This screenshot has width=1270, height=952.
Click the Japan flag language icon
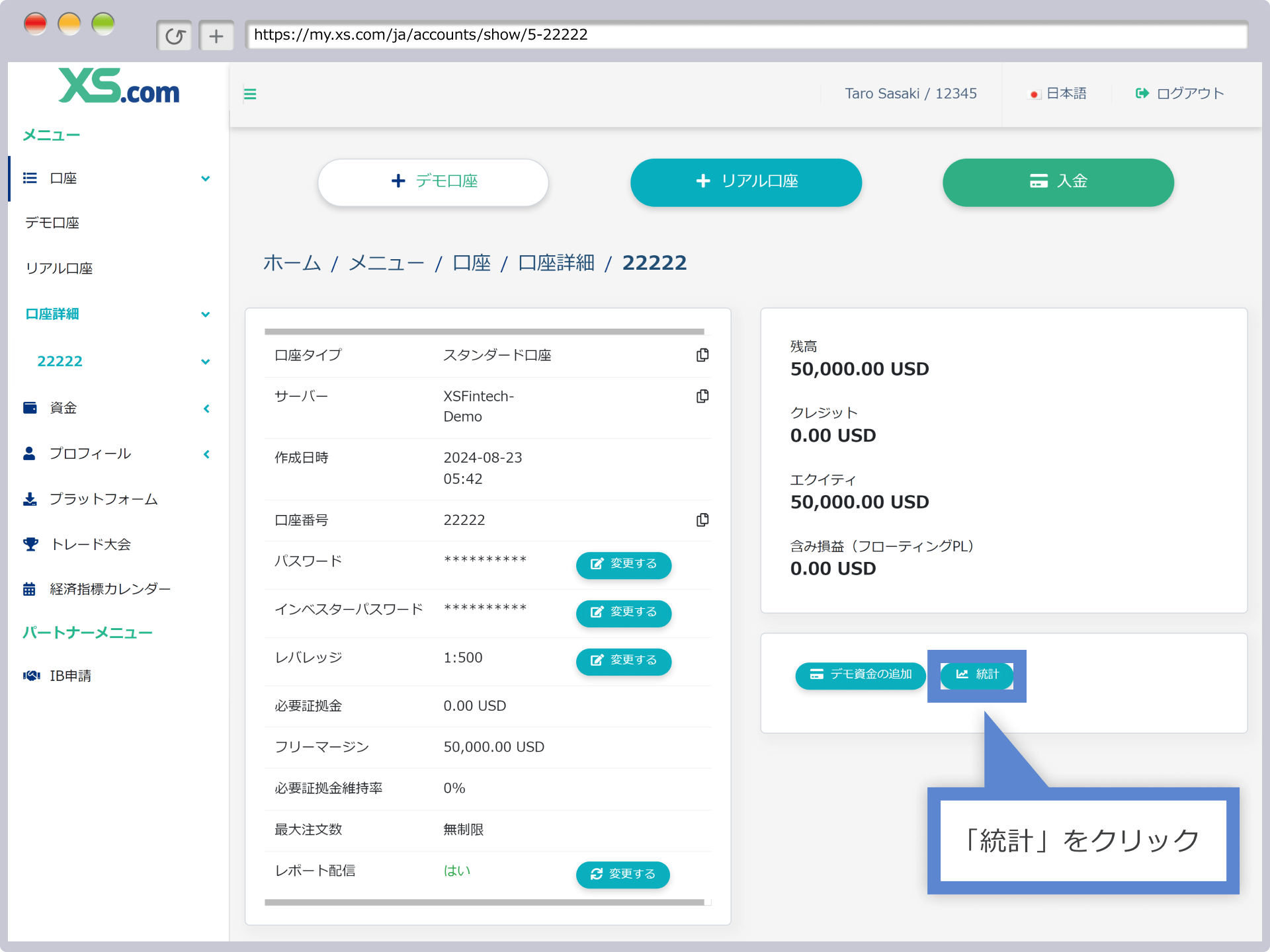point(1034,94)
